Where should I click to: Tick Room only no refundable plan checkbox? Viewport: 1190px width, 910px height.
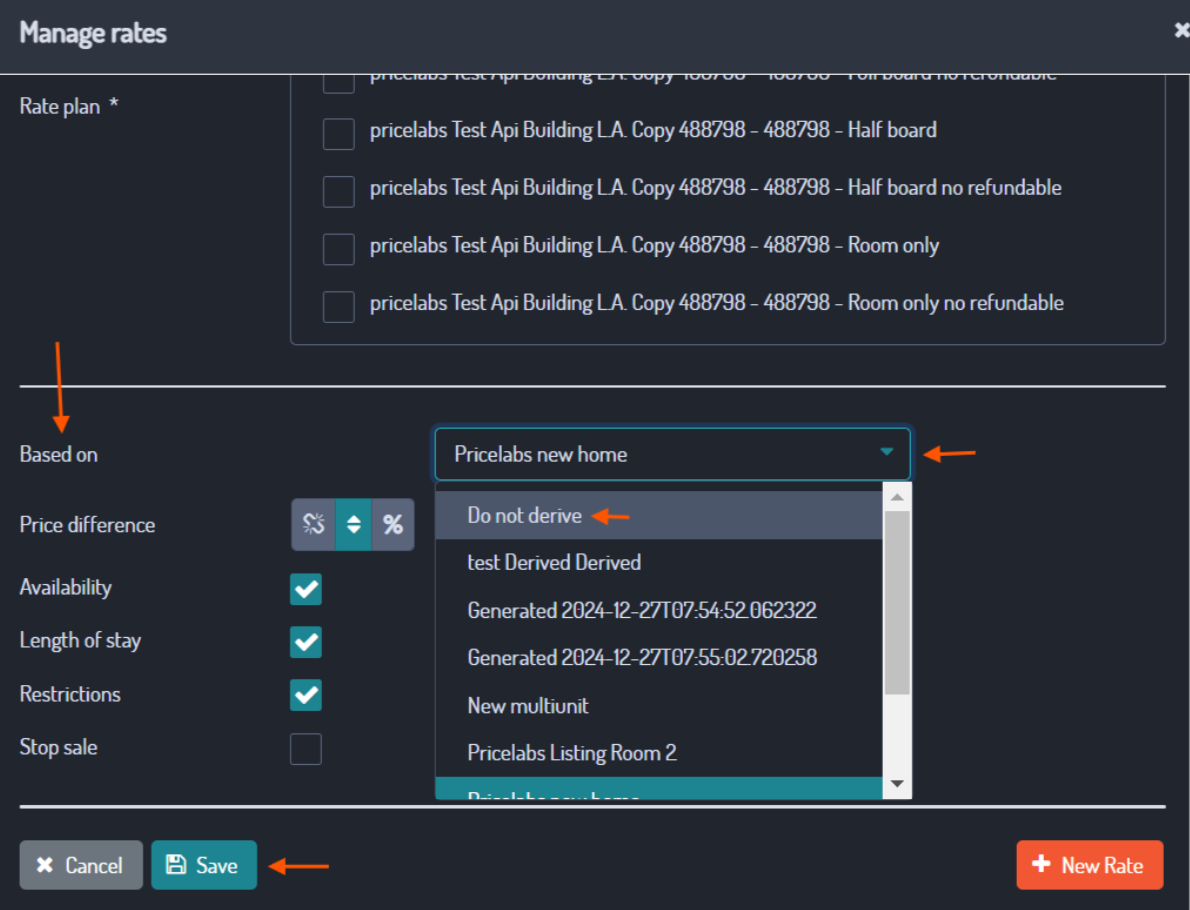pos(338,307)
